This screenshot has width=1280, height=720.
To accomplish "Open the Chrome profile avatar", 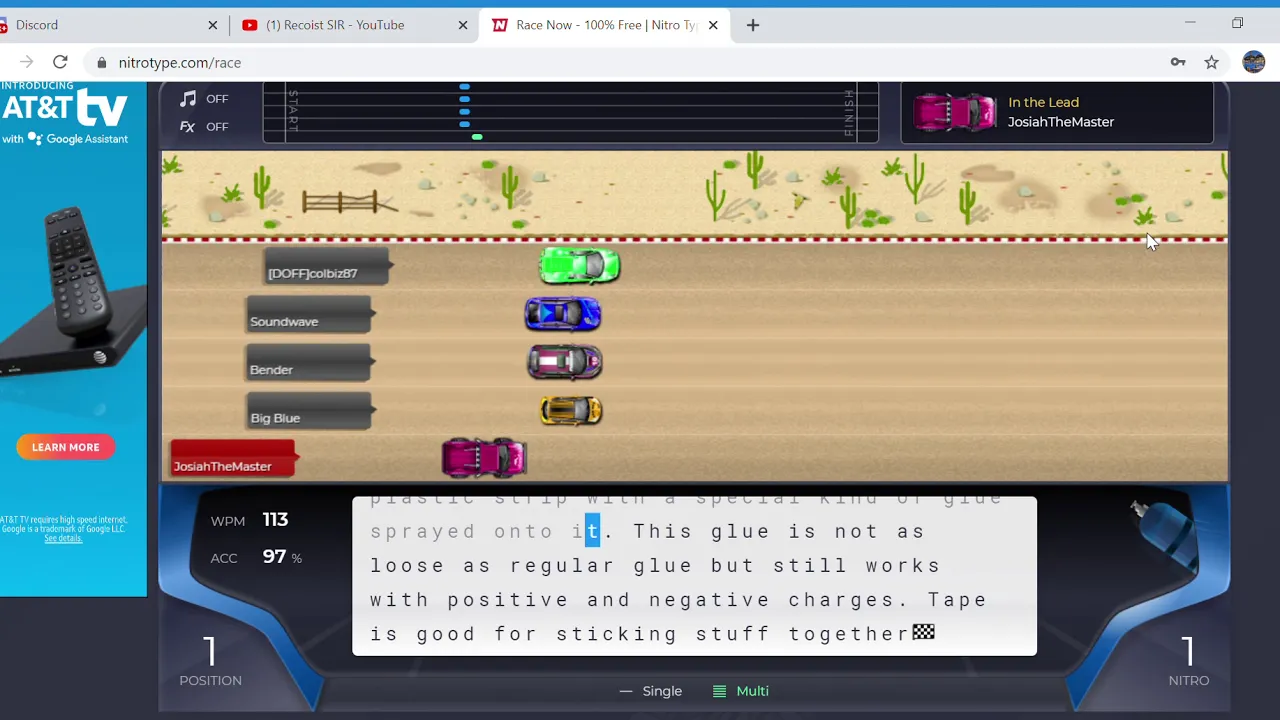I will [1254, 62].
